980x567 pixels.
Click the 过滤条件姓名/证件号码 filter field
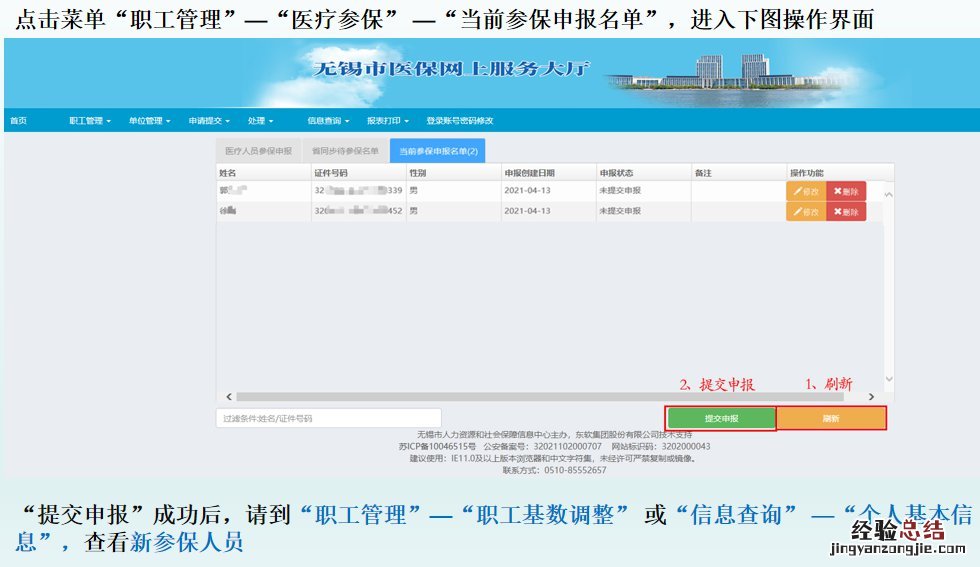[x=329, y=418]
